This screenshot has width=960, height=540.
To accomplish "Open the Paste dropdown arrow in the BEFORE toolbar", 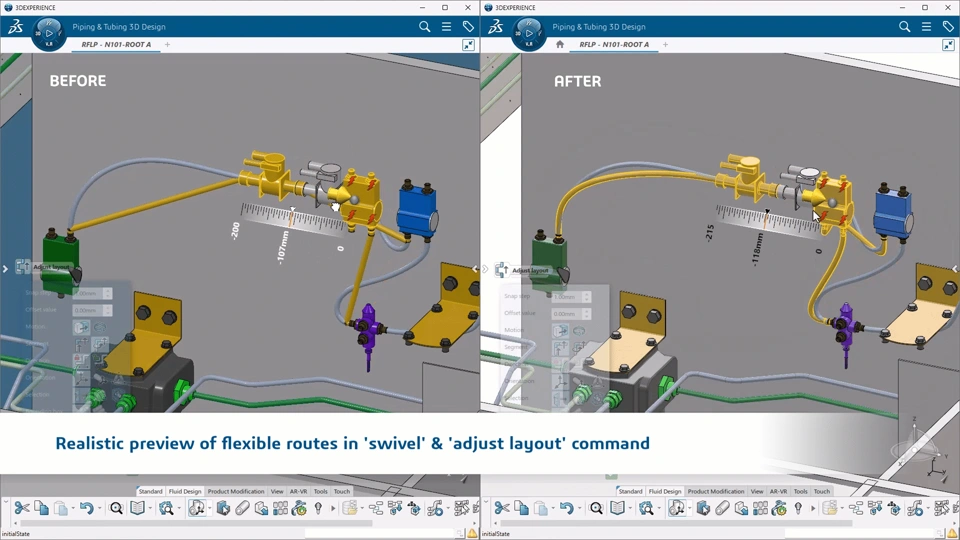I will 72,508.
